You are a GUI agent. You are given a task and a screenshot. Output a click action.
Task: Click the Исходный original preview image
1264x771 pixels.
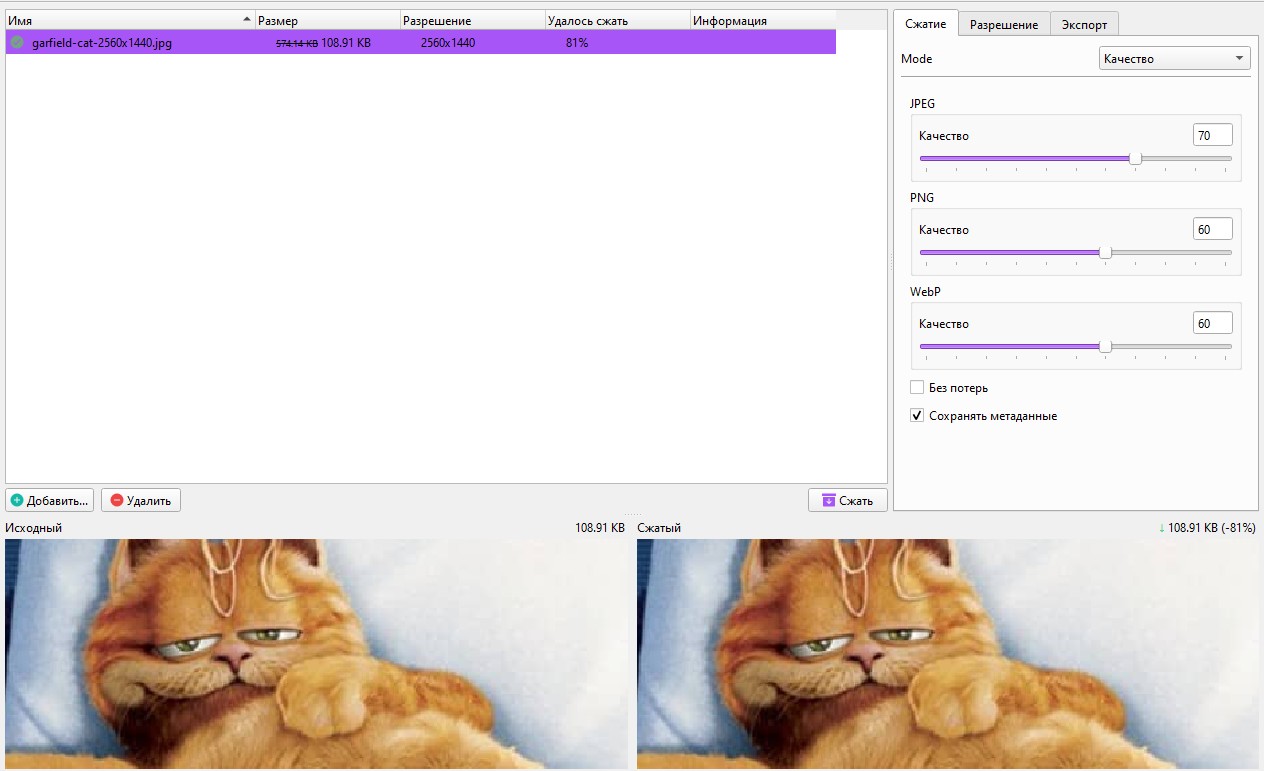(315, 654)
